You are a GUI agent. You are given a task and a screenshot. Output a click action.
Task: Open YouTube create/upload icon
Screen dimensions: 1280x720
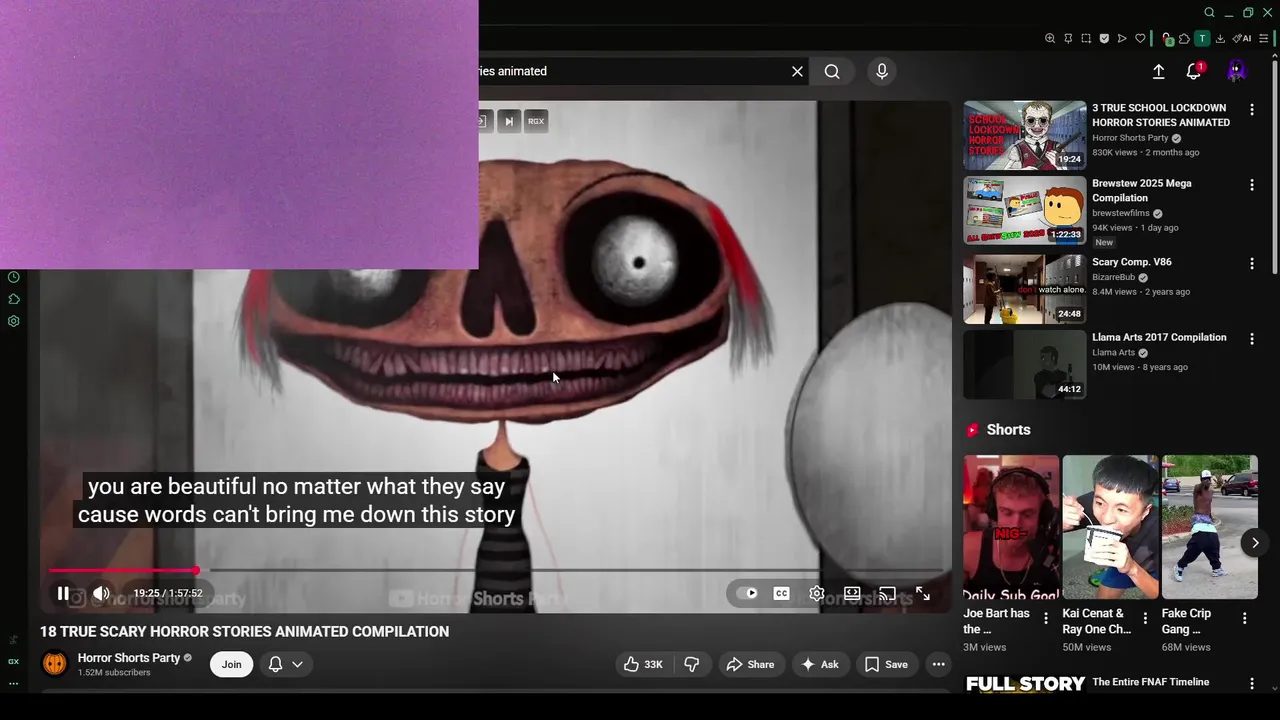tap(1158, 71)
